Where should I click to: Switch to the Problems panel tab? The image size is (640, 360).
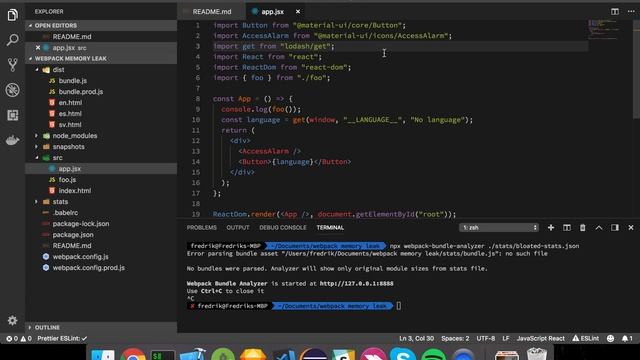[202, 228]
